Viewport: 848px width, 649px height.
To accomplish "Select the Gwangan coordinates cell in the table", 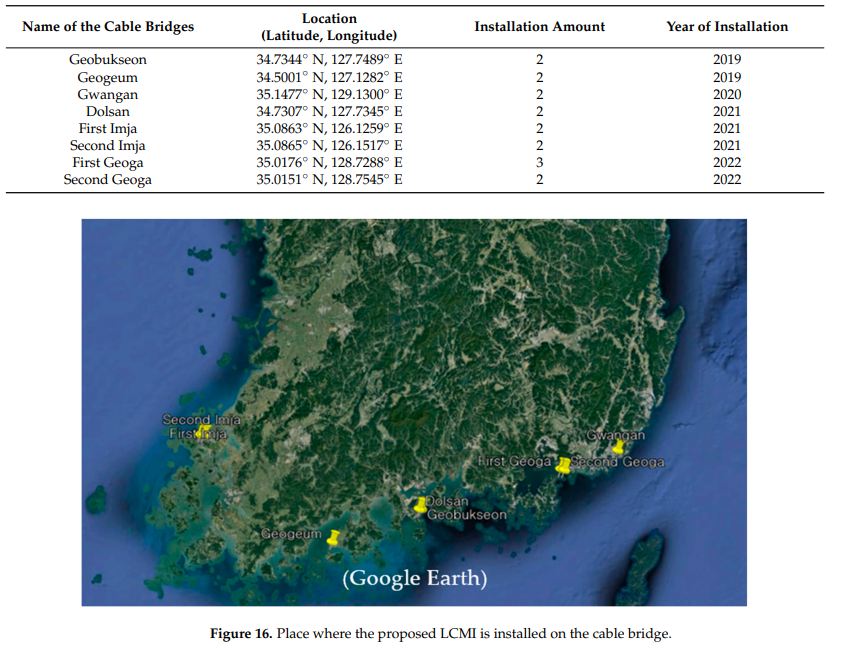I will tap(329, 94).
